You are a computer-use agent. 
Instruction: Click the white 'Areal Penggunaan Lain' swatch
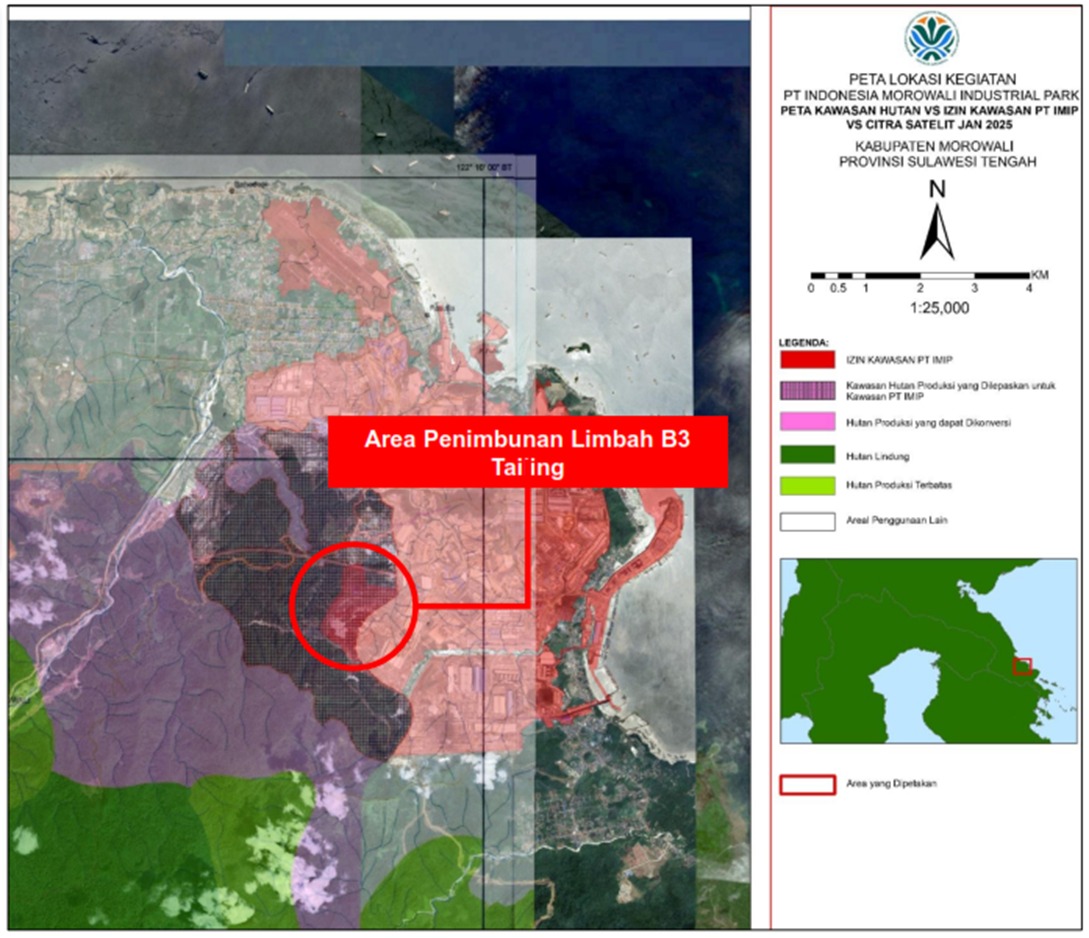(x=807, y=521)
